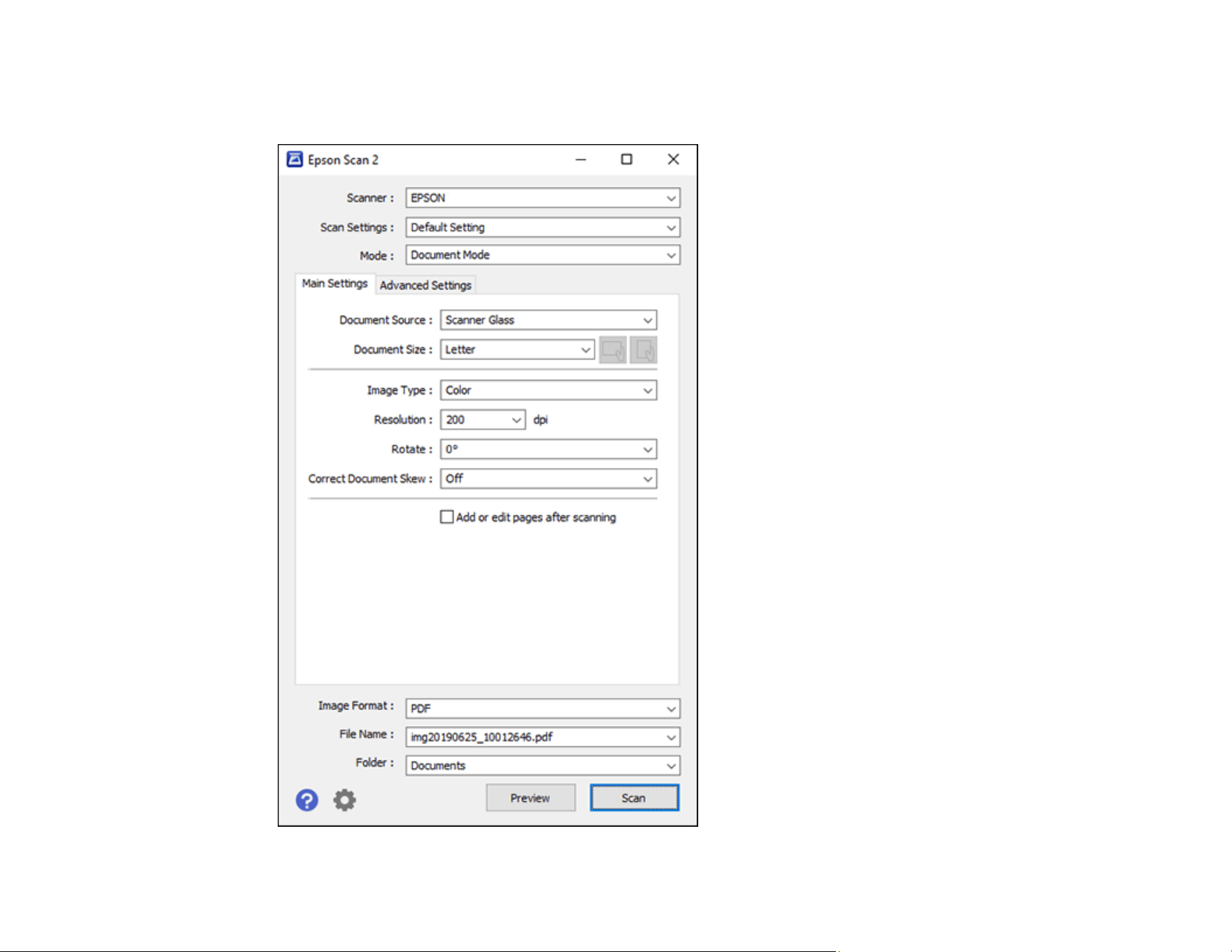
Task: Open the Resolution dropdown showing 200
Action: (x=483, y=420)
